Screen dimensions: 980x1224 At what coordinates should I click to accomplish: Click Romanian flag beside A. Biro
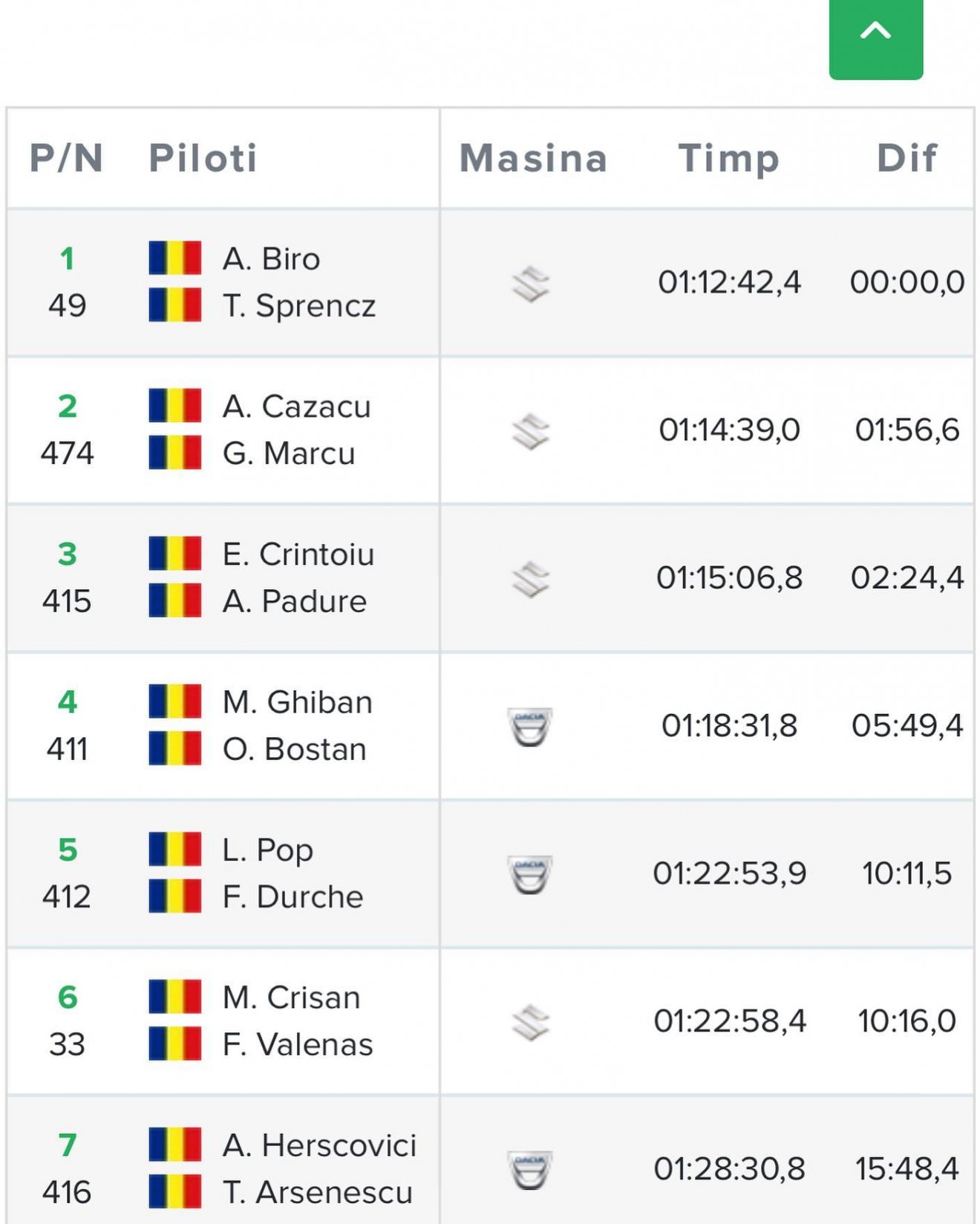coord(174,258)
